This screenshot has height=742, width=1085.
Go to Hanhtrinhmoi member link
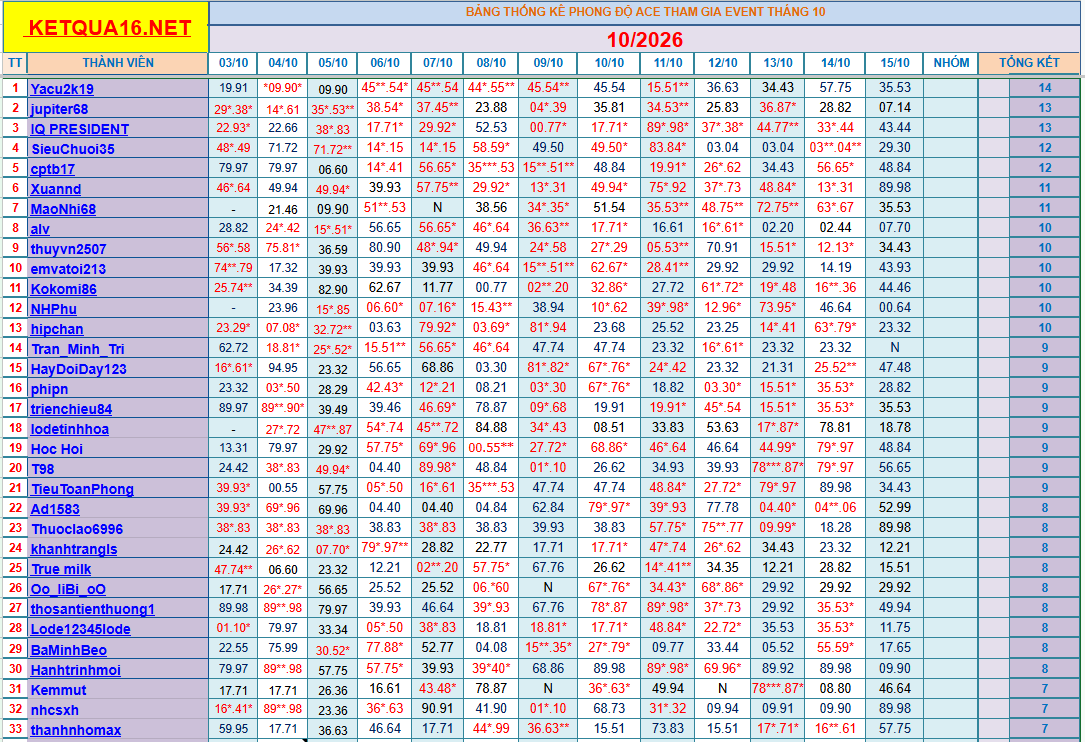pyautogui.click(x=75, y=671)
